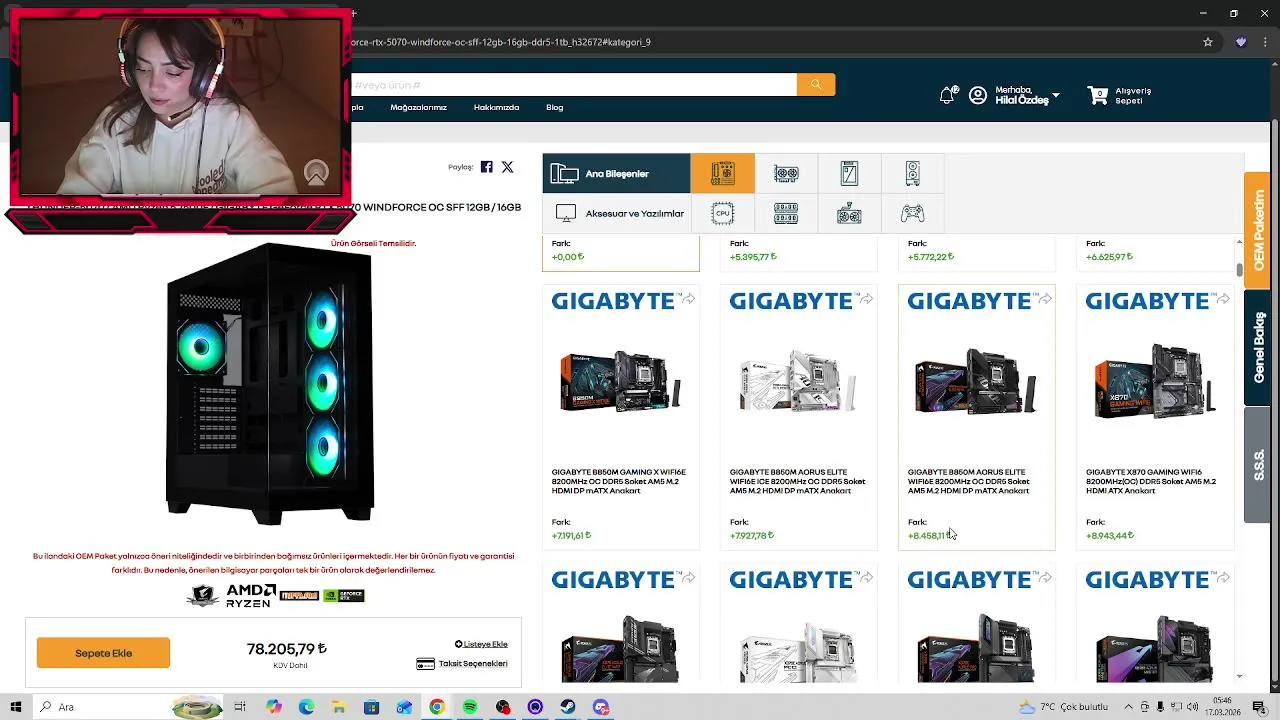1280x720 pixels.
Task: Click the site search input field
Action: click(573, 85)
